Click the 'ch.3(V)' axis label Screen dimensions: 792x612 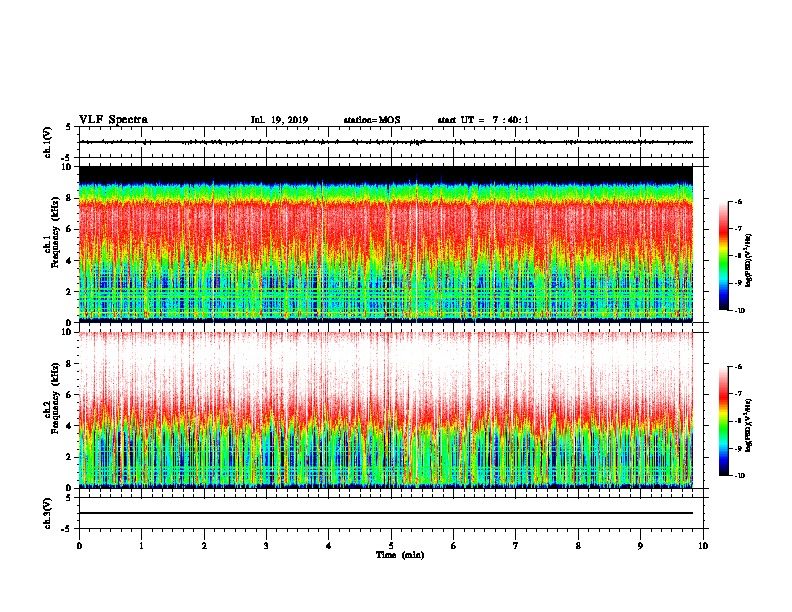[x=48, y=513]
